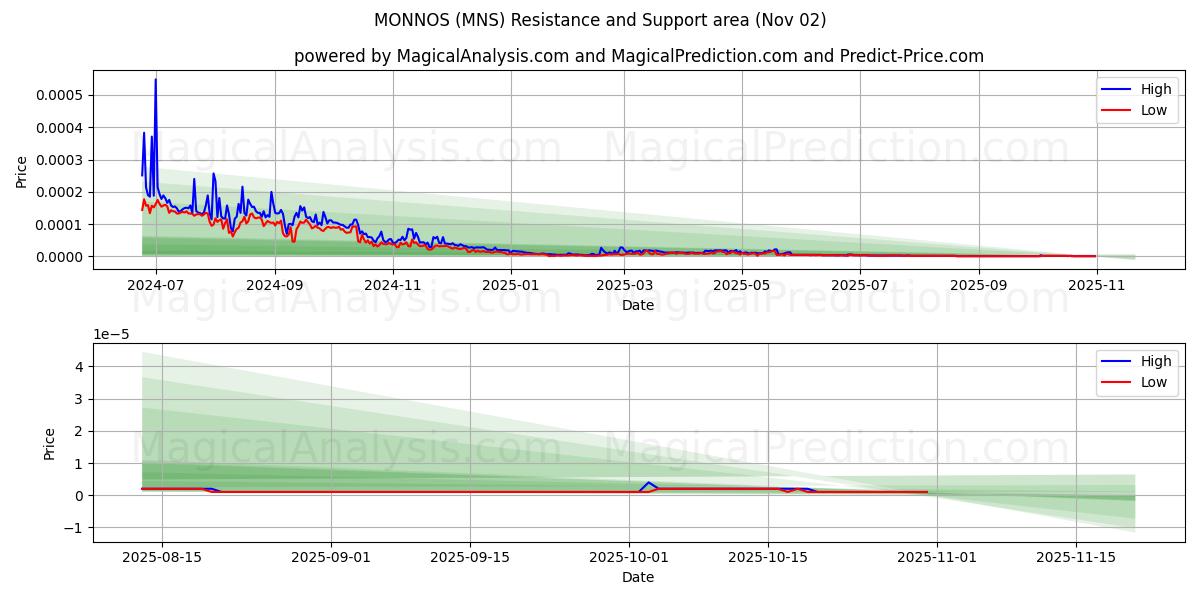This screenshot has width=1200, height=600.
Task: Click the '2025-09' x-axis tick label
Action: tap(980, 285)
